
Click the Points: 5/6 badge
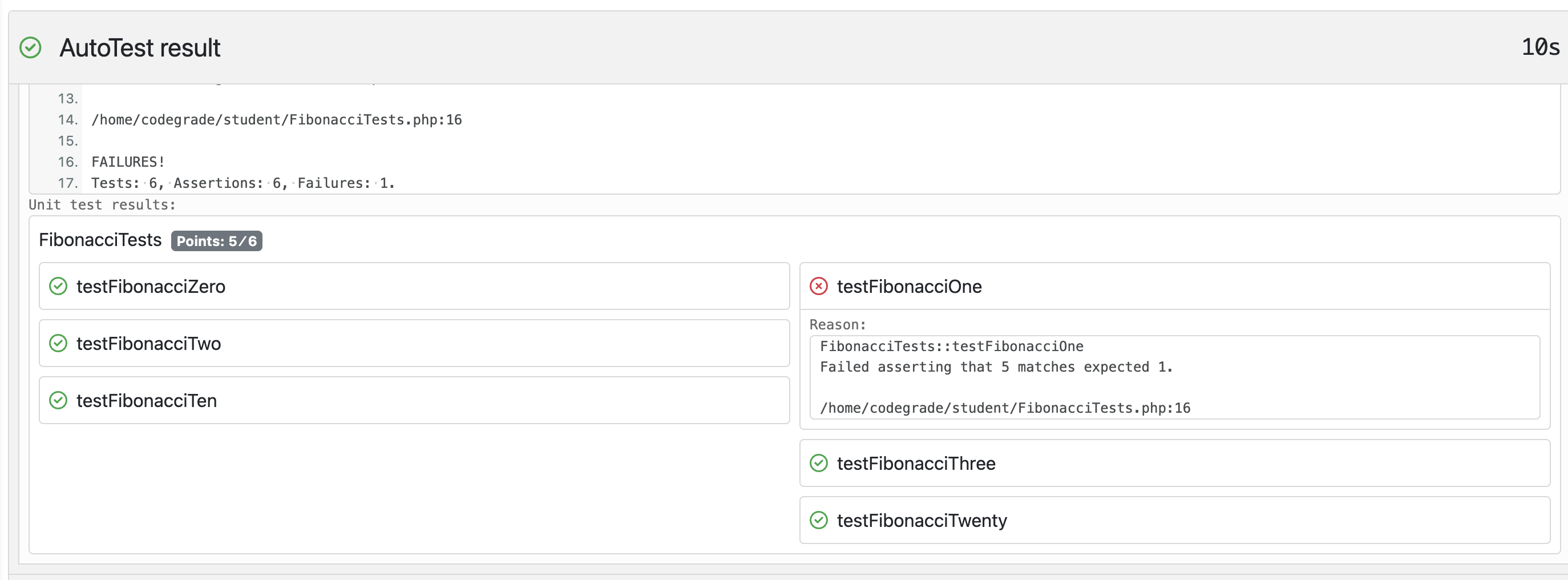(217, 241)
